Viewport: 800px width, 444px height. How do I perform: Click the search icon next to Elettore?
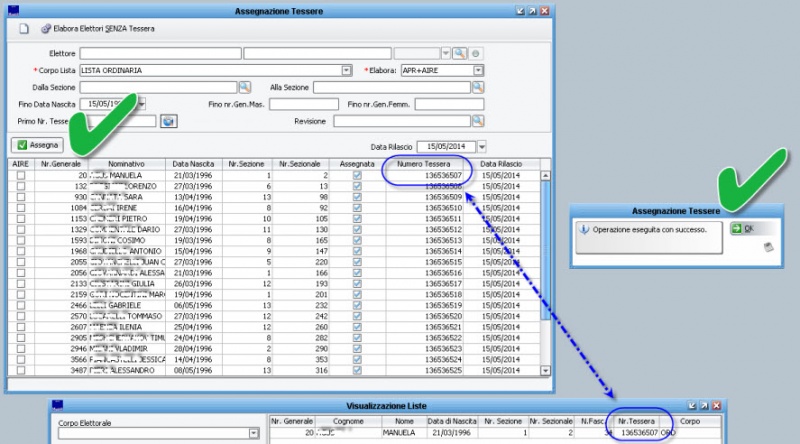click(x=459, y=53)
